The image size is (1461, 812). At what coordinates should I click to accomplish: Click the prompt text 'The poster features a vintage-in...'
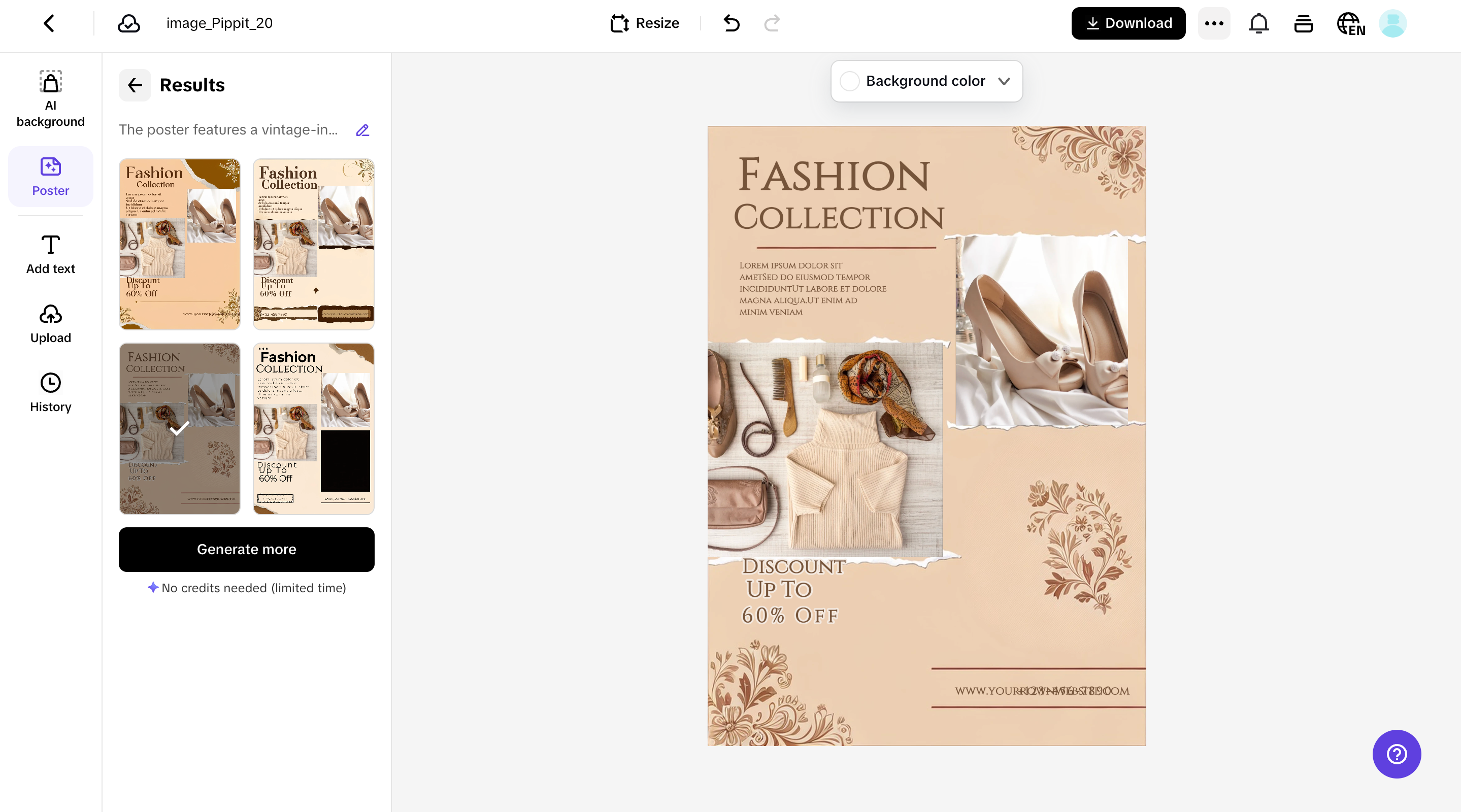pyautogui.click(x=228, y=130)
